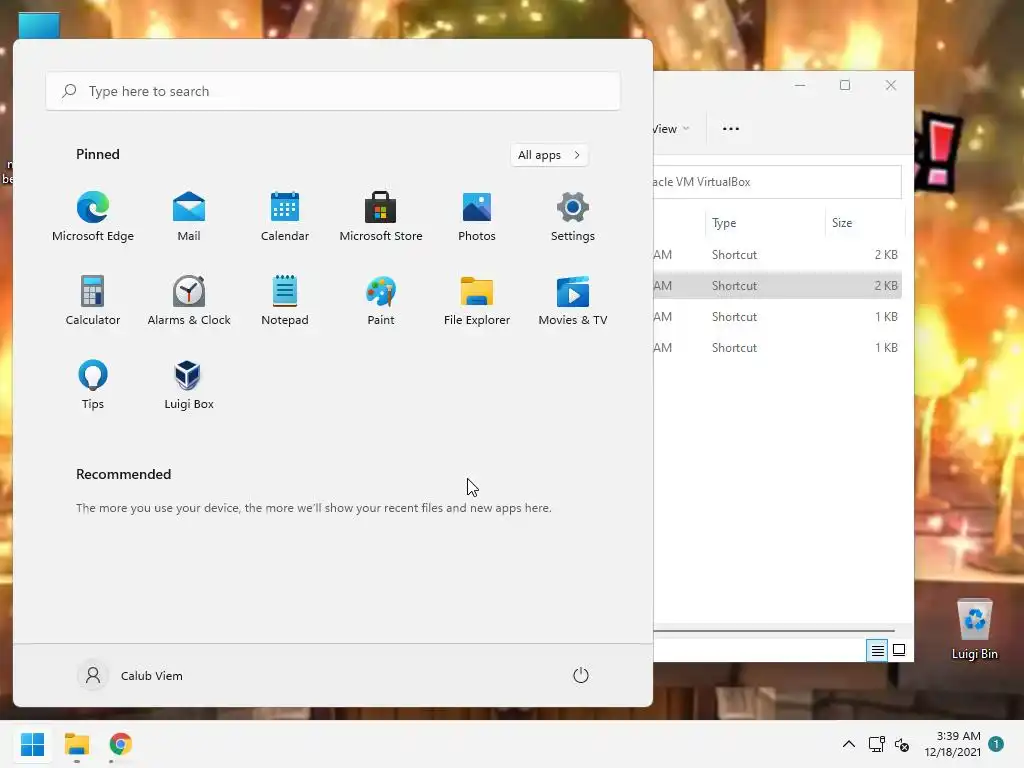Click the VirtualBox address bar in File Explorer

pyautogui.click(x=777, y=182)
